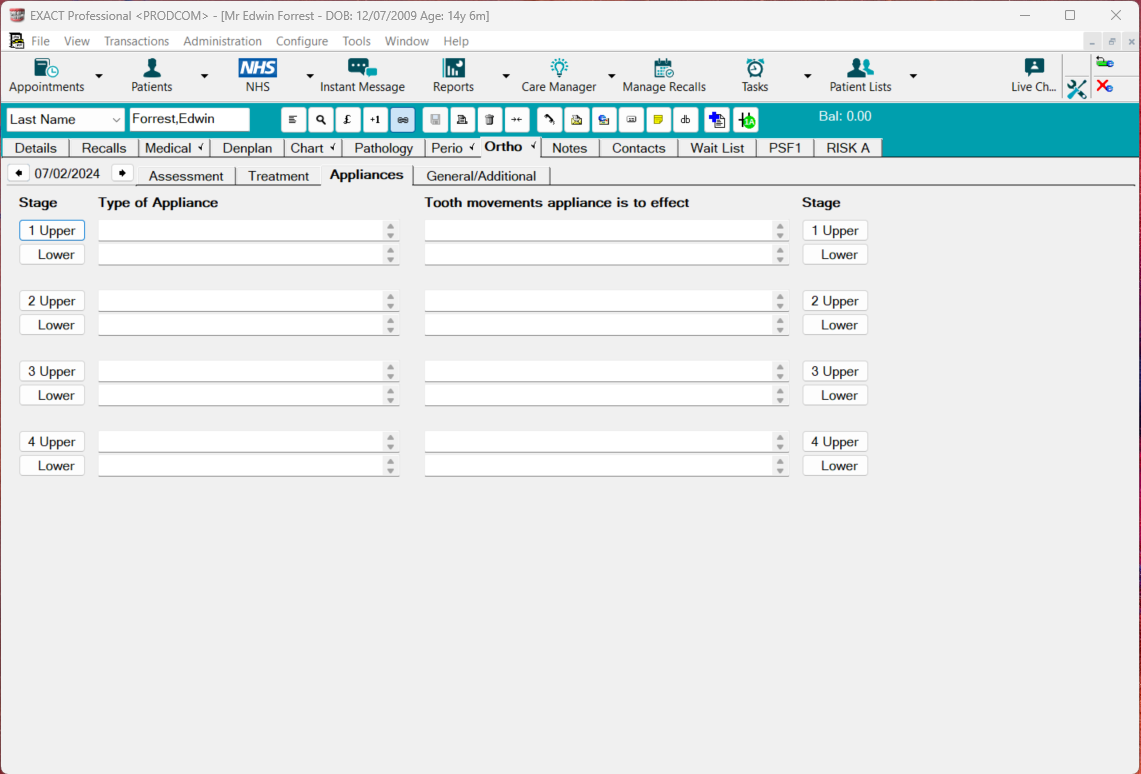Viewport: 1141px width, 774px height.
Task: Select the patient search magnifier icon
Action: tap(320, 119)
